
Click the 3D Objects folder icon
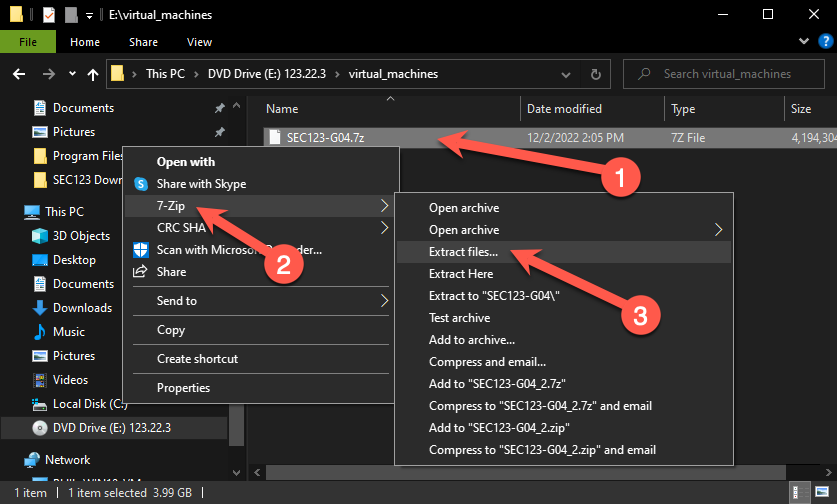(x=40, y=236)
